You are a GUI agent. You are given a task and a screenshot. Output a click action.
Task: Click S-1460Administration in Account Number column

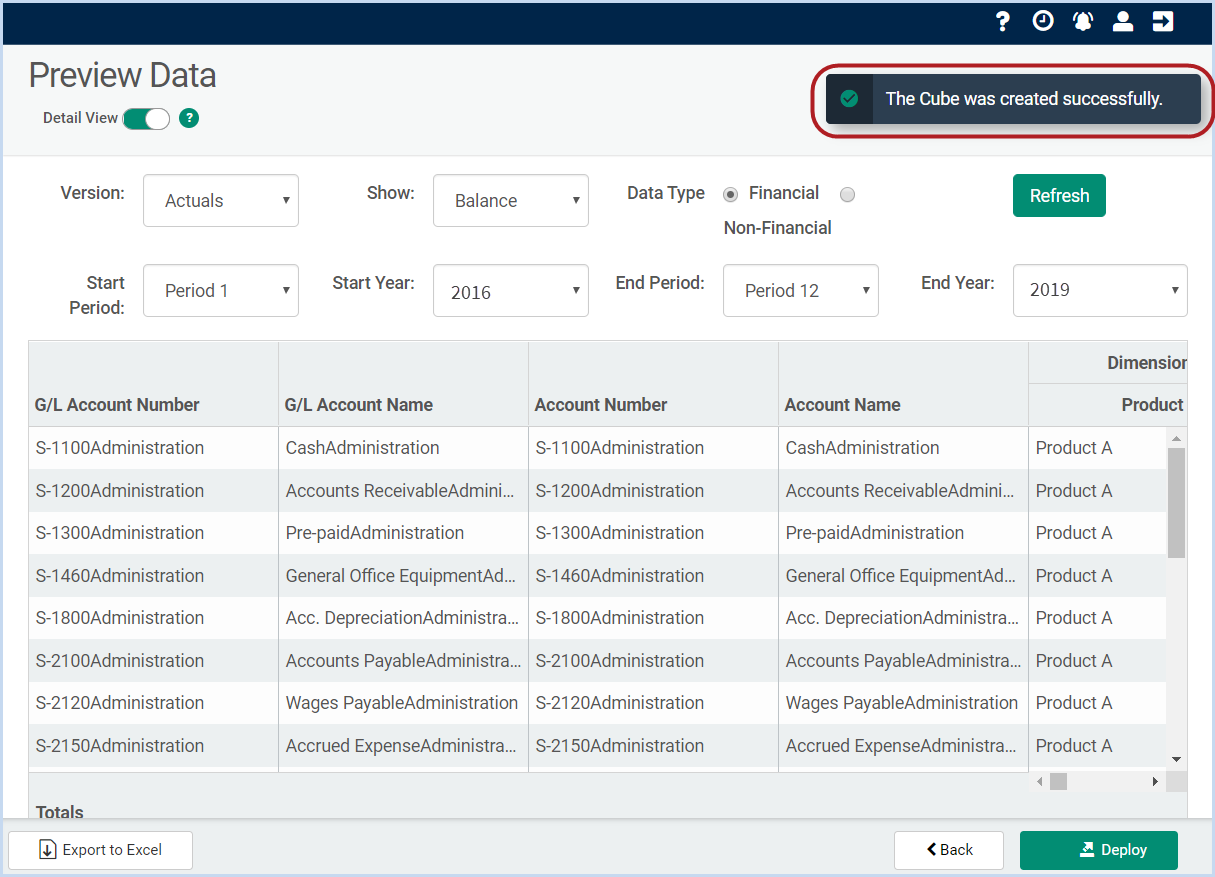click(653, 576)
